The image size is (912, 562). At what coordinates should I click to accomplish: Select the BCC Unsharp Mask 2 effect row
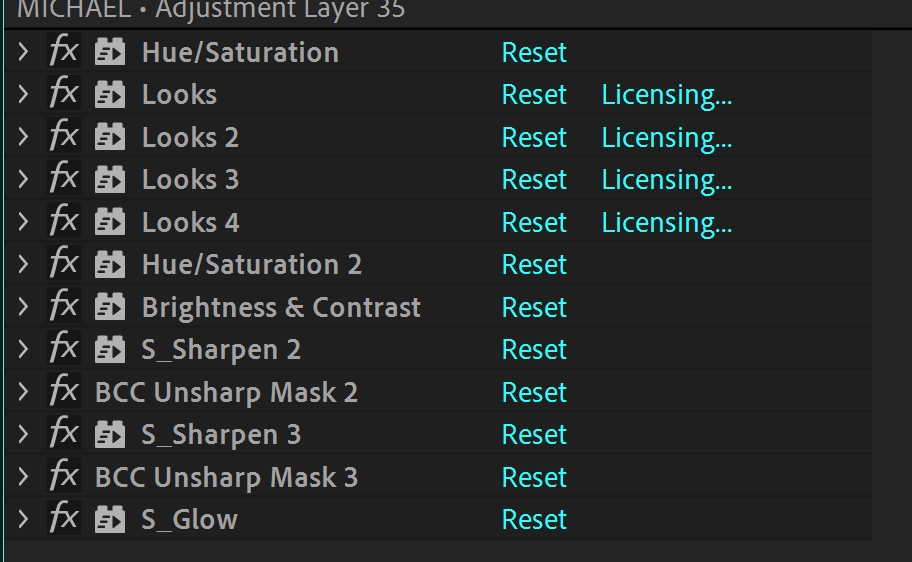pos(438,392)
